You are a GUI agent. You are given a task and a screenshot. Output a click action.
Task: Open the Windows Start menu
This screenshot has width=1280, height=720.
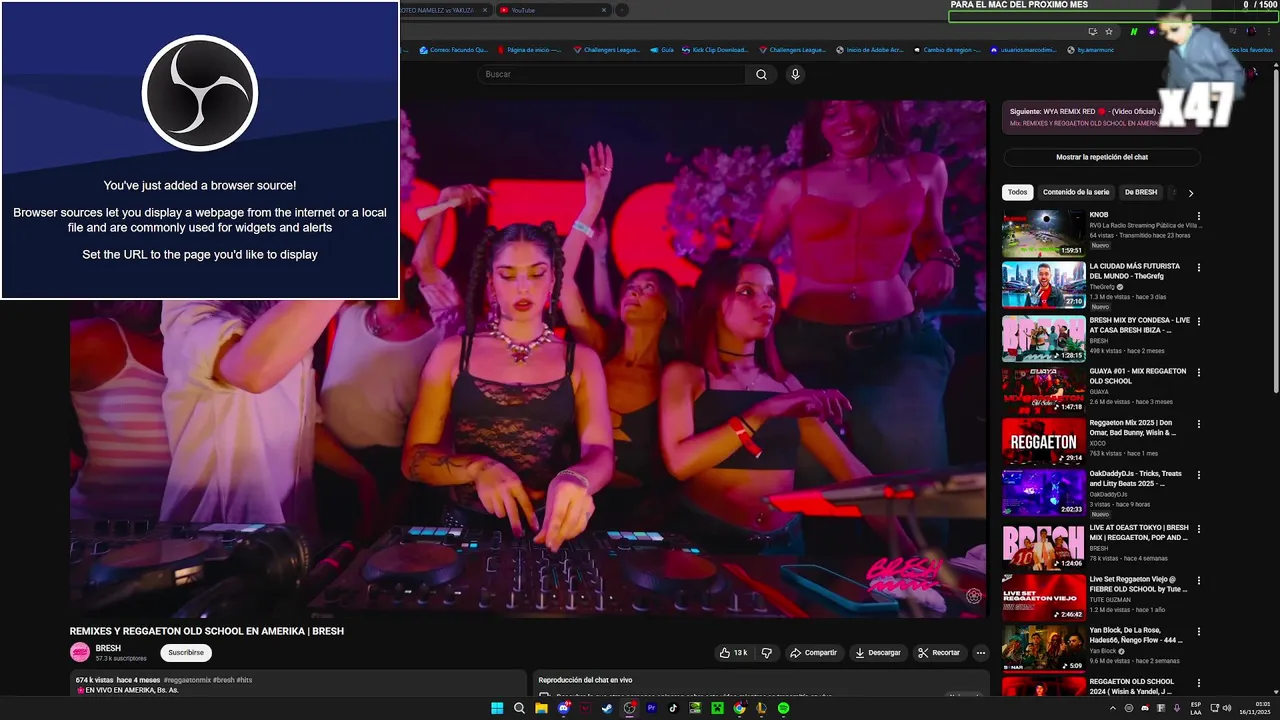click(x=497, y=708)
